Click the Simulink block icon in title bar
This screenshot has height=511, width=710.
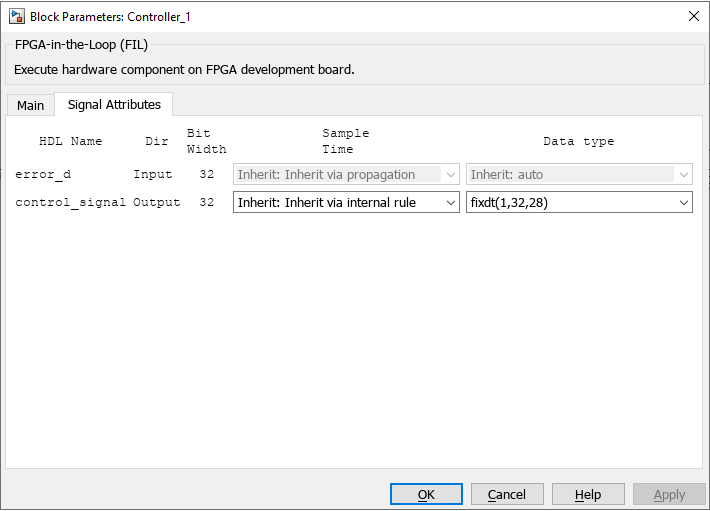tap(17, 16)
